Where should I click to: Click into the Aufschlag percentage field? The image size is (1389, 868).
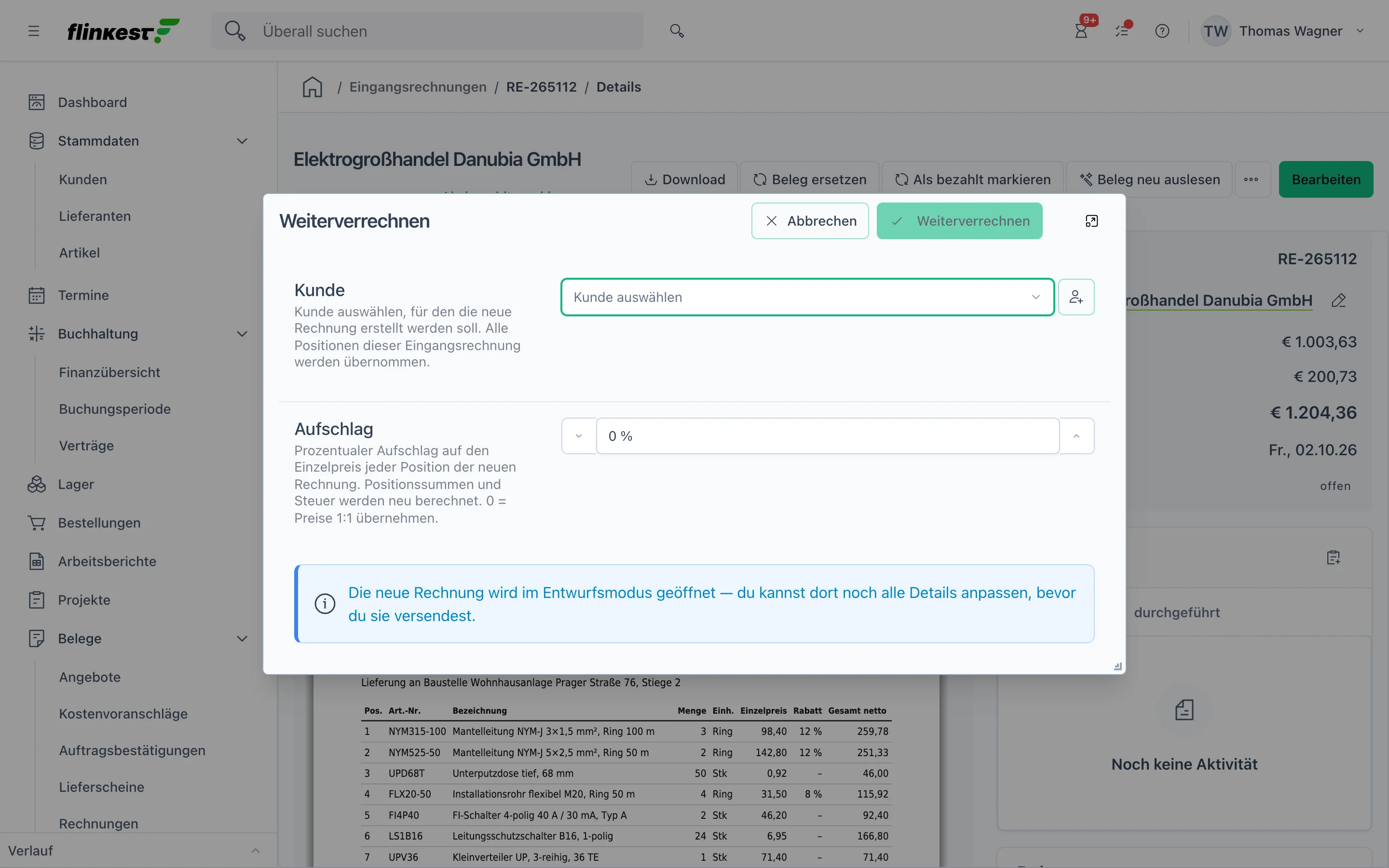point(828,436)
